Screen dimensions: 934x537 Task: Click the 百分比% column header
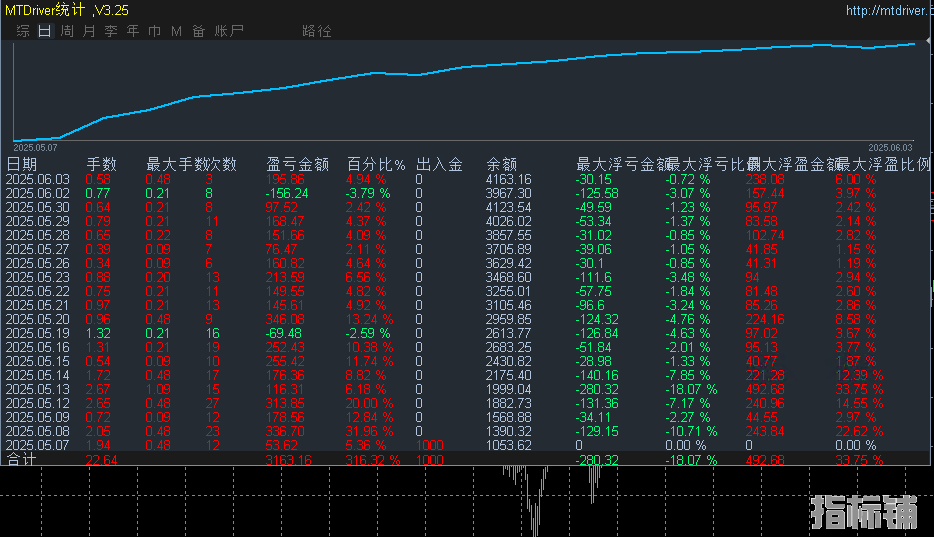coord(376,164)
